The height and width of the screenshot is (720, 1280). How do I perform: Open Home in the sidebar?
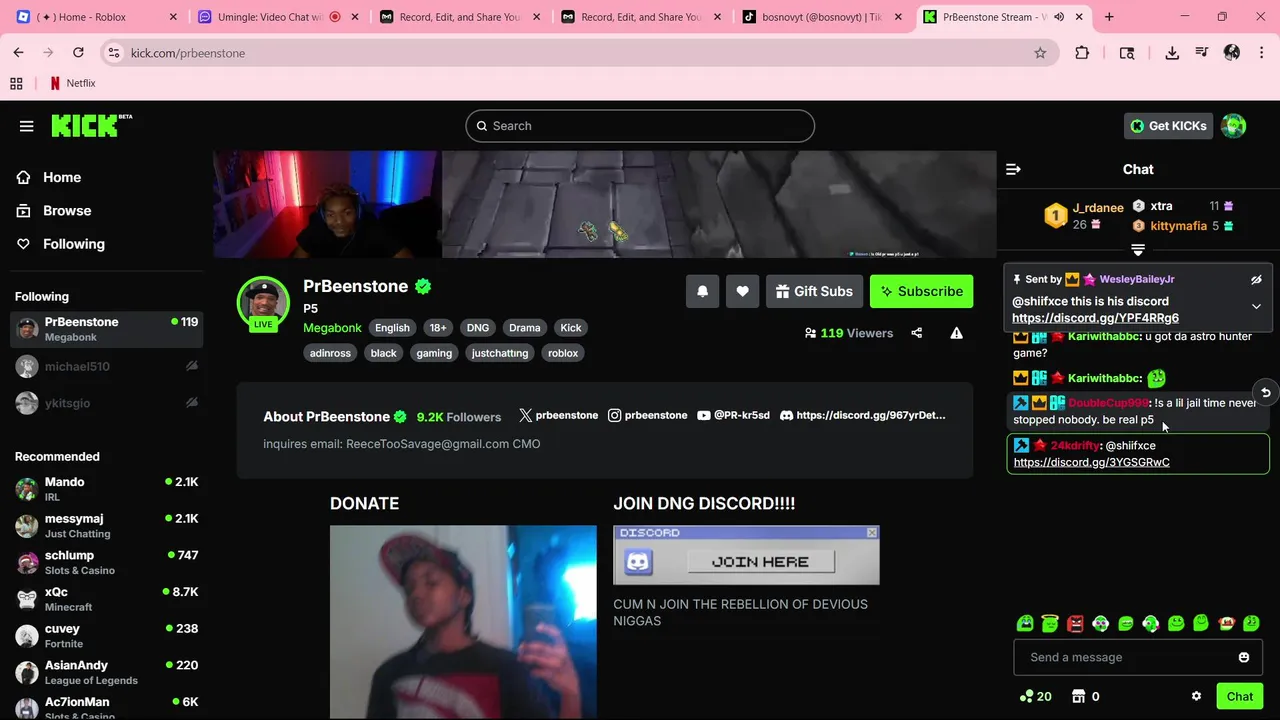(62, 177)
